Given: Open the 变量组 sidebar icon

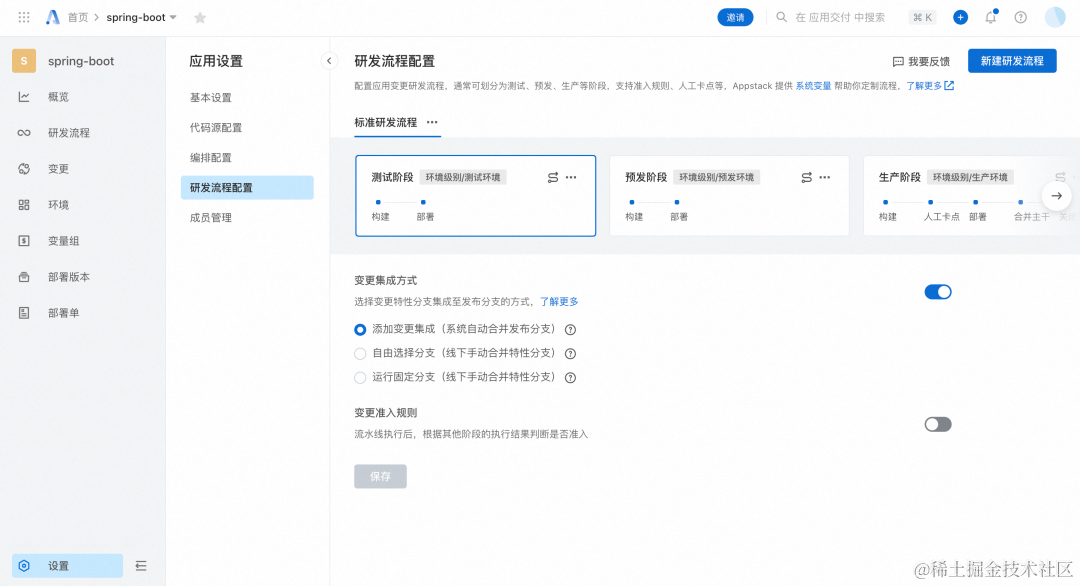Looking at the screenshot, I should [x=22, y=240].
